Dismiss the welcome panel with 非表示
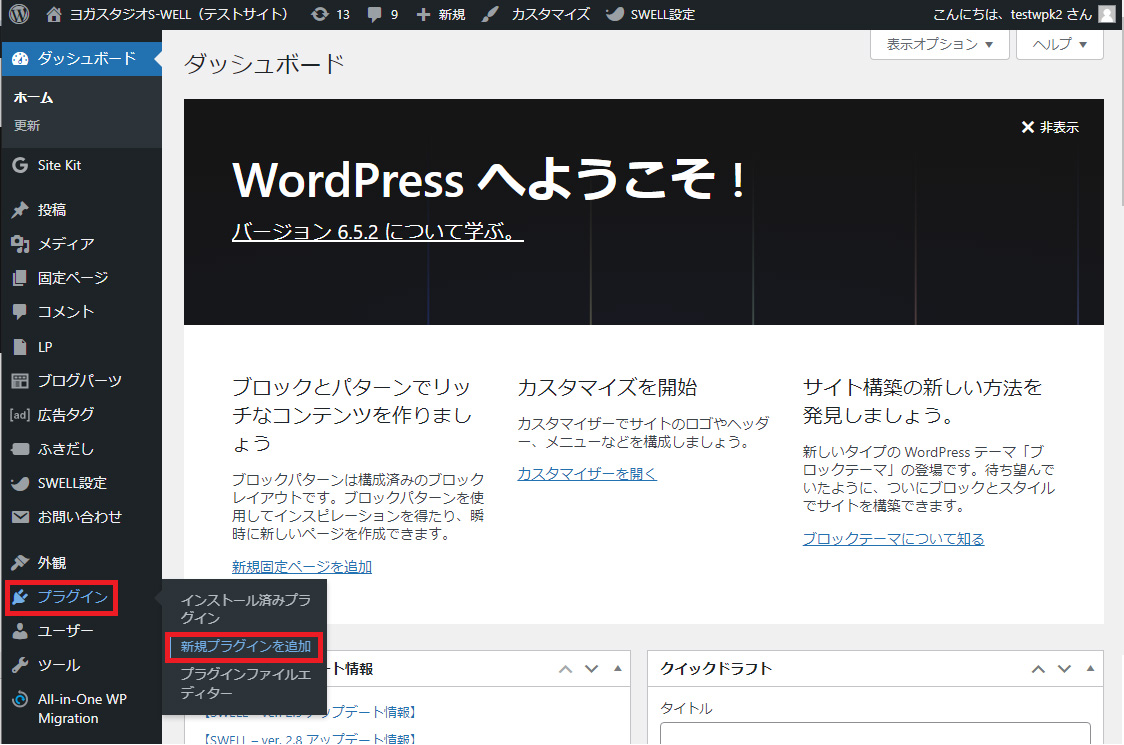Screen dimensions: 1124x745 (1050, 128)
